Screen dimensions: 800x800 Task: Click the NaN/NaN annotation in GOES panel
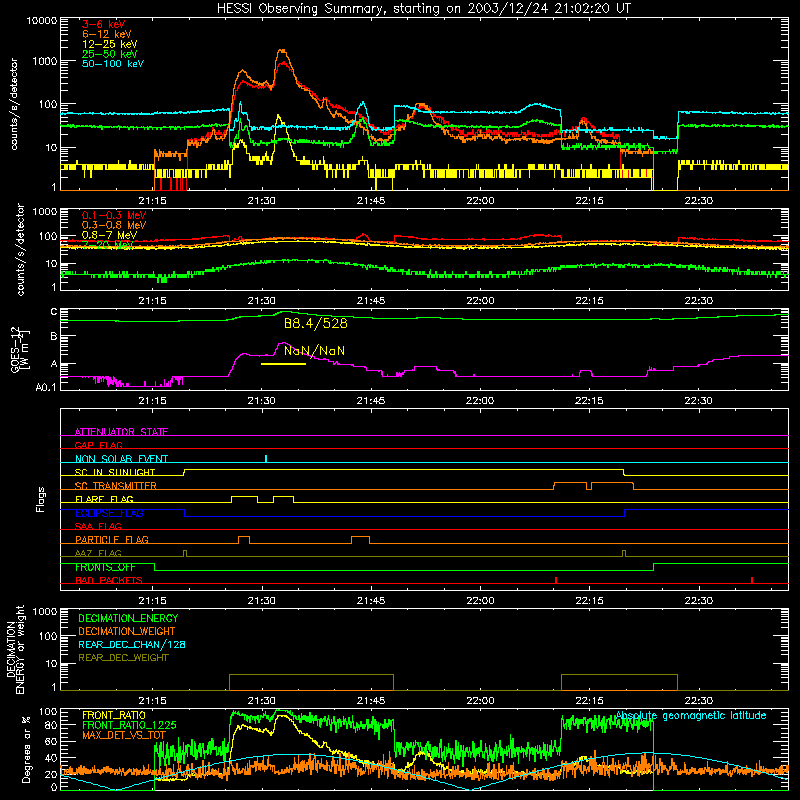coord(314,351)
